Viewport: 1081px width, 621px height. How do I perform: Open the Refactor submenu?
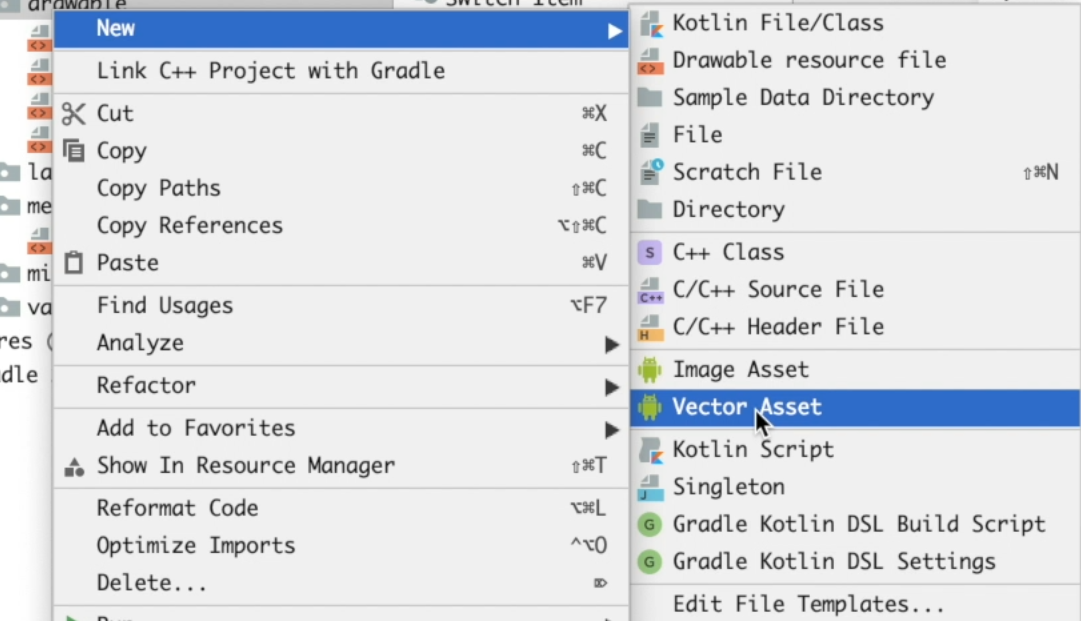click(613, 387)
